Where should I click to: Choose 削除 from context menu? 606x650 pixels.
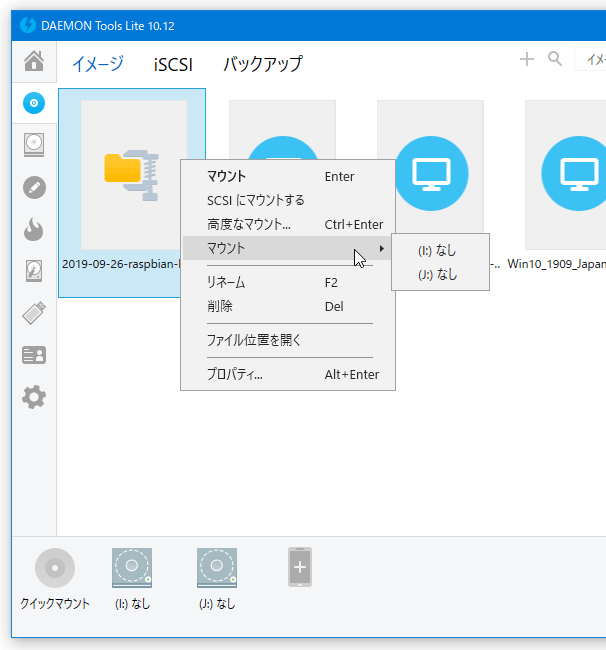pyautogui.click(x=288, y=306)
